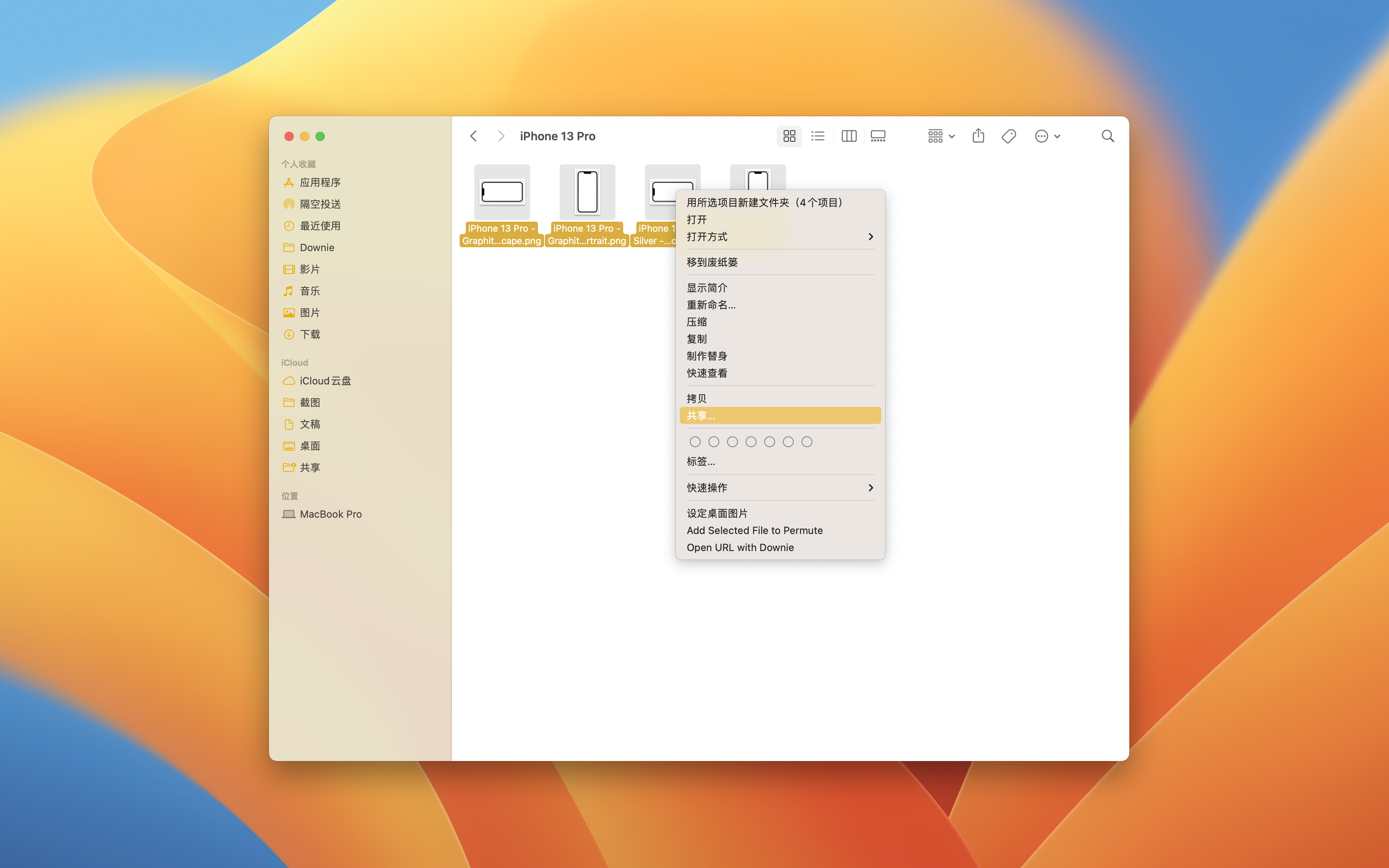Screen dimensions: 1389x868
Task: Choose 移到废纸篓 menu item
Action: 780,262
